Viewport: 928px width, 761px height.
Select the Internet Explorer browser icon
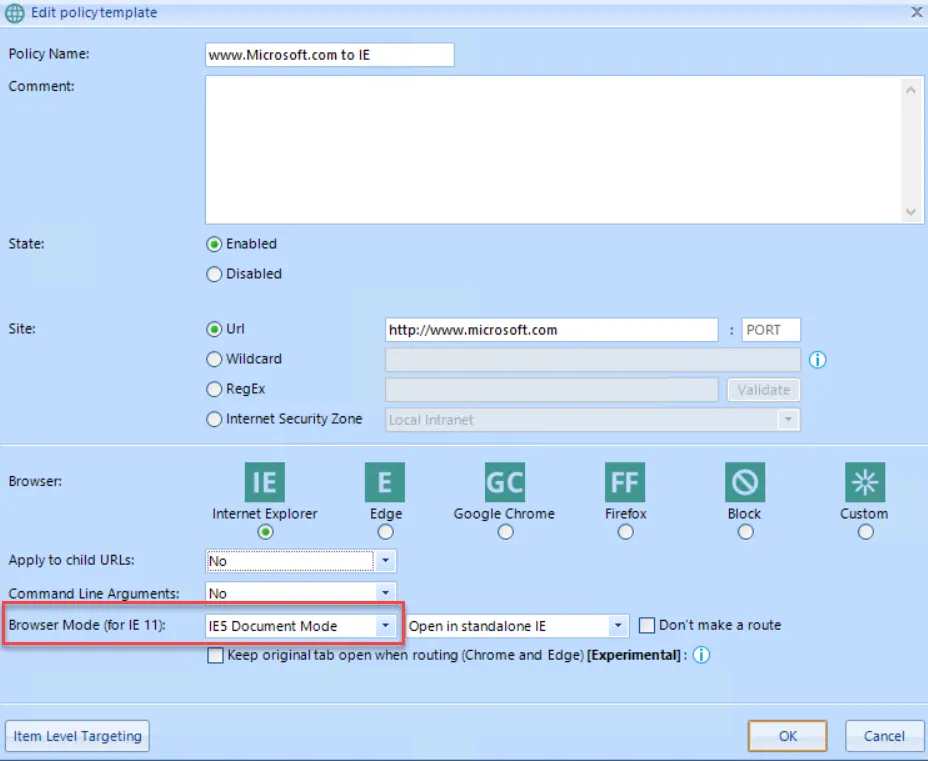click(x=265, y=482)
